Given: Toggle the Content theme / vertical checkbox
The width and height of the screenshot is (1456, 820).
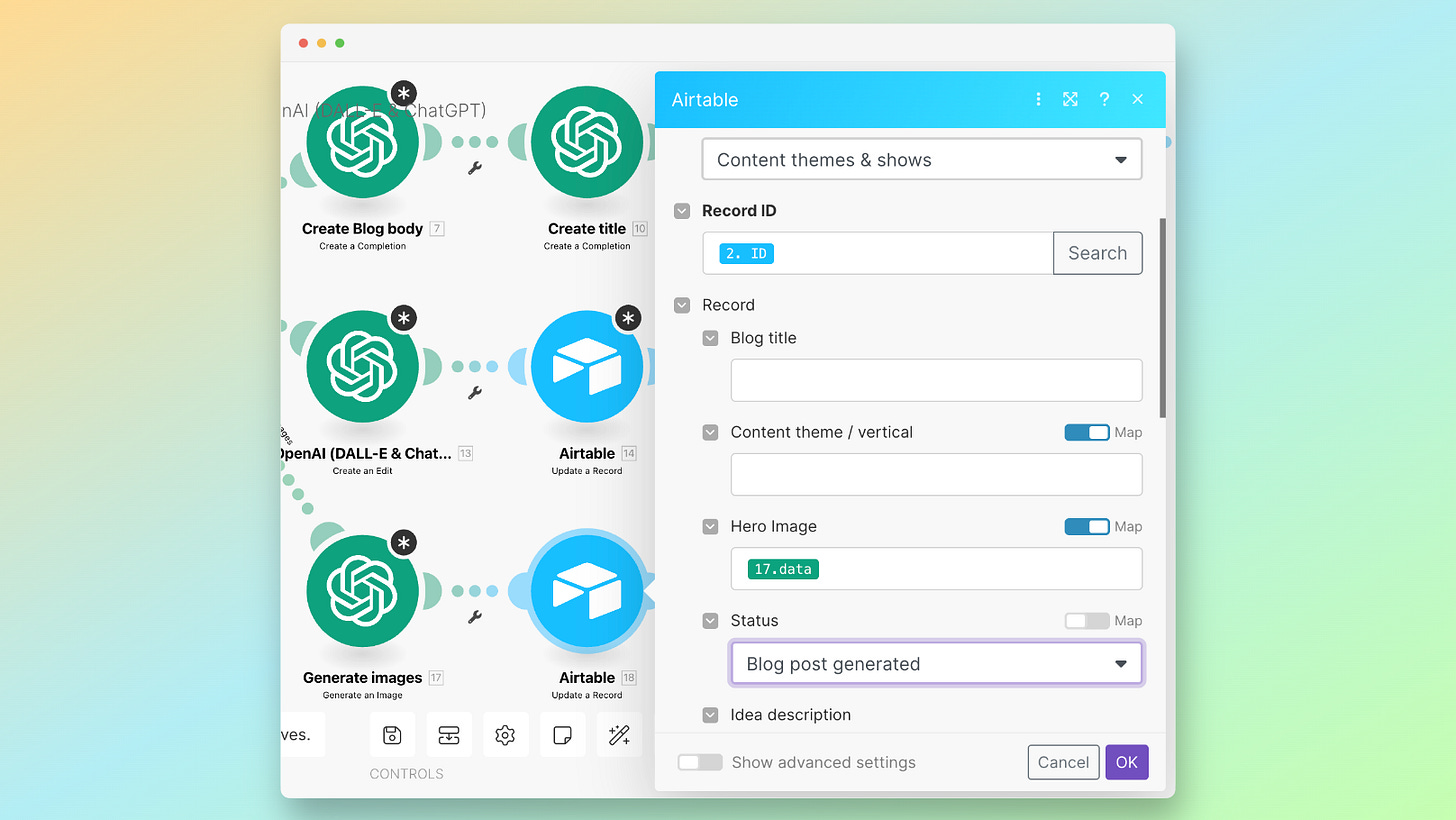Looking at the screenshot, I should click(x=710, y=432).
